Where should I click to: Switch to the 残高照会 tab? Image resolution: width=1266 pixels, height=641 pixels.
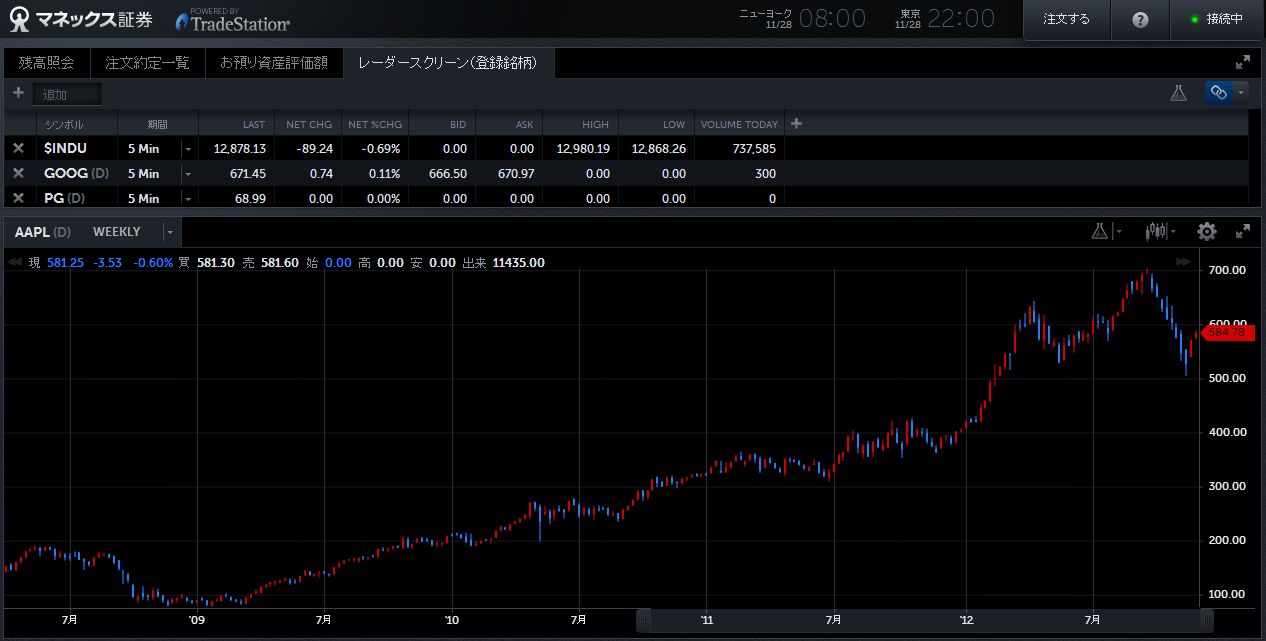click(x=46, y=62)
